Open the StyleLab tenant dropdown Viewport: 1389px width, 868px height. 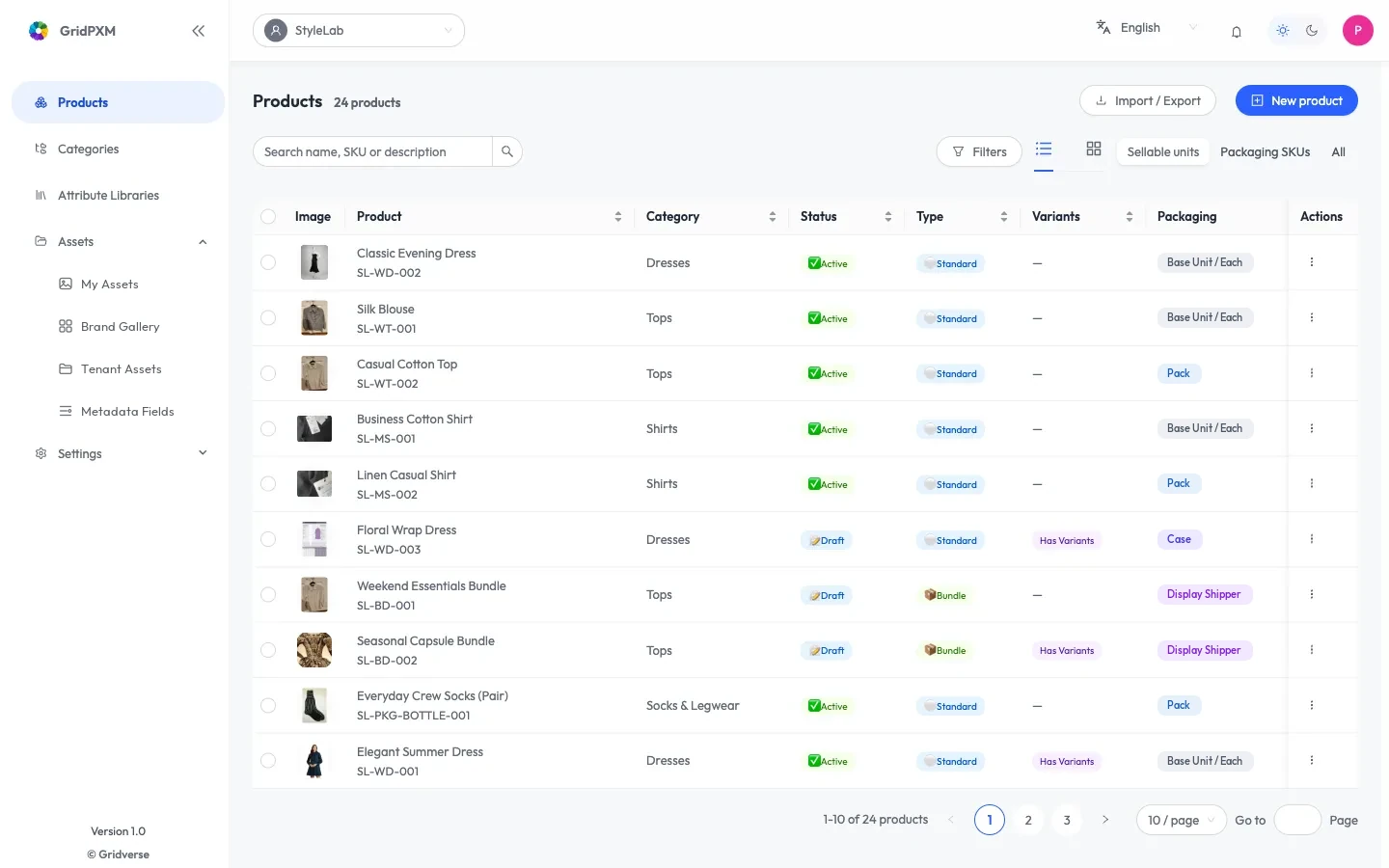(x=359, y=31)
